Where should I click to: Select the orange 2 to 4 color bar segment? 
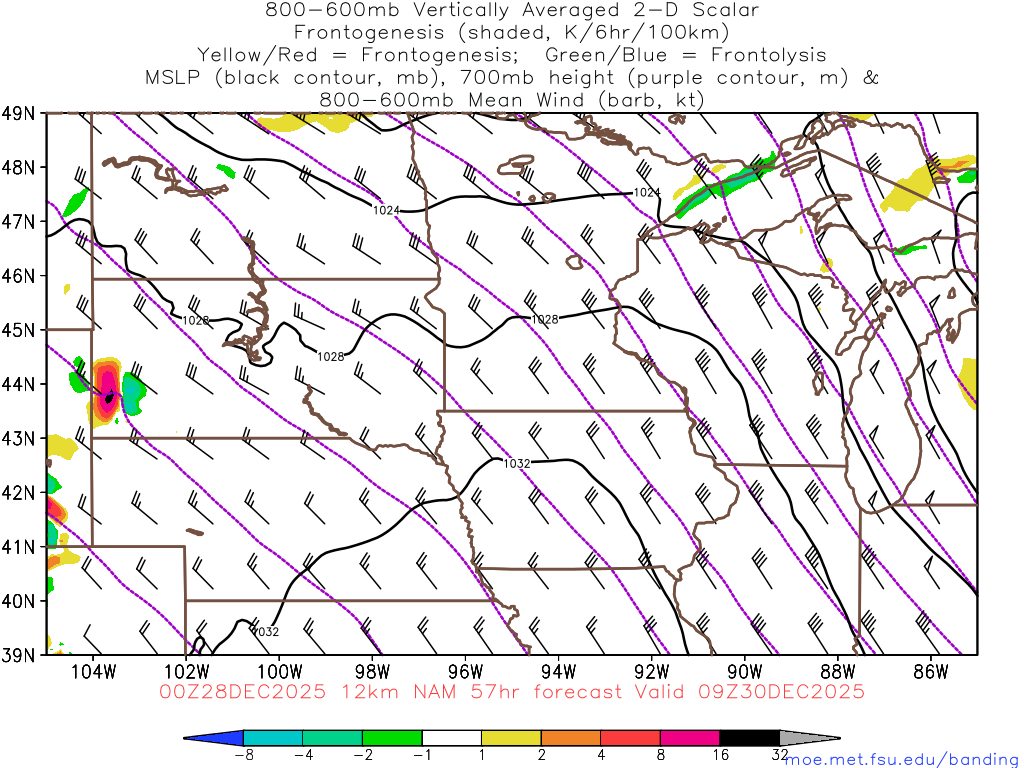coord(570,738)
